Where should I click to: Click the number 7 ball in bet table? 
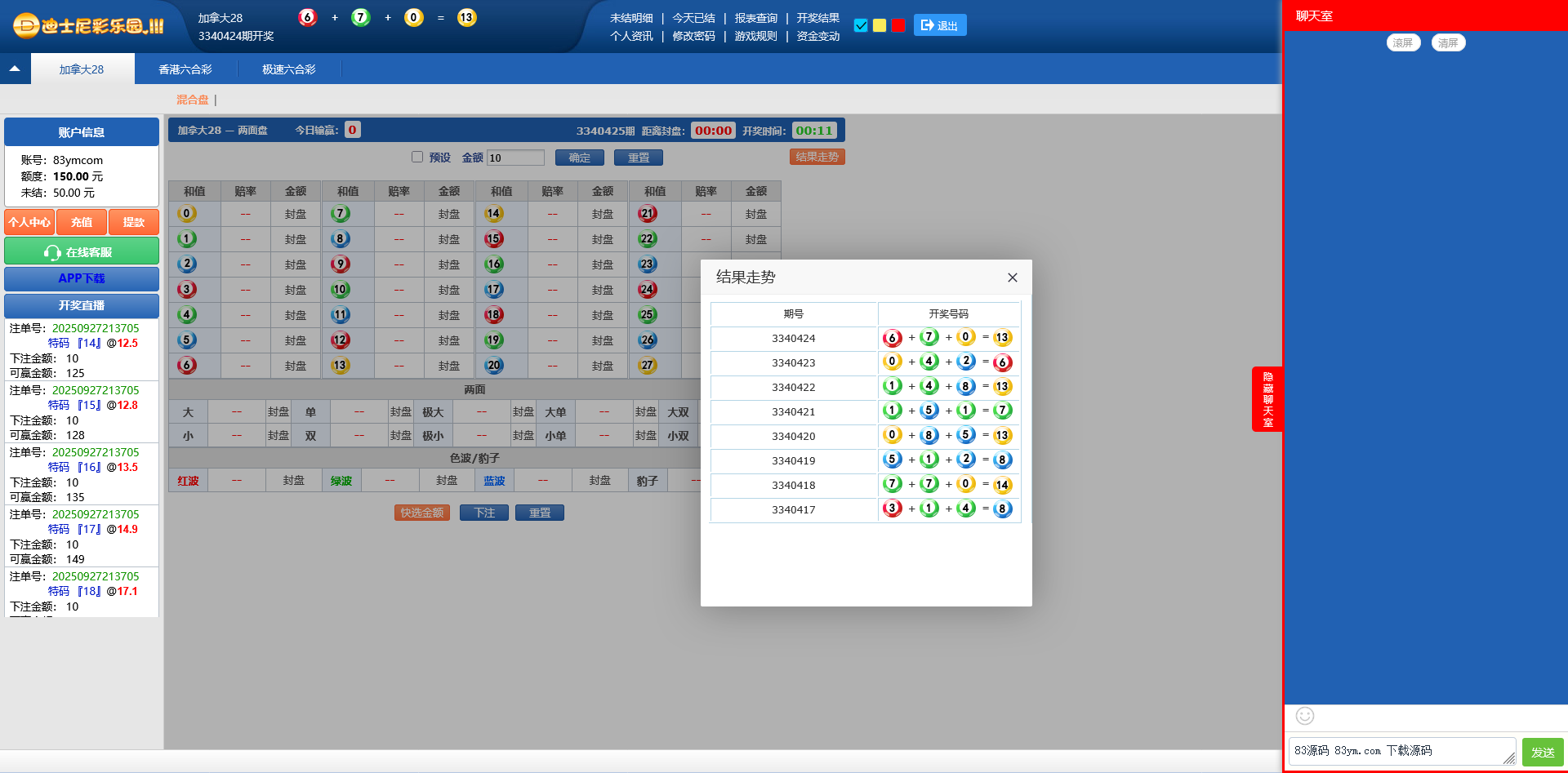click(341, 214)
